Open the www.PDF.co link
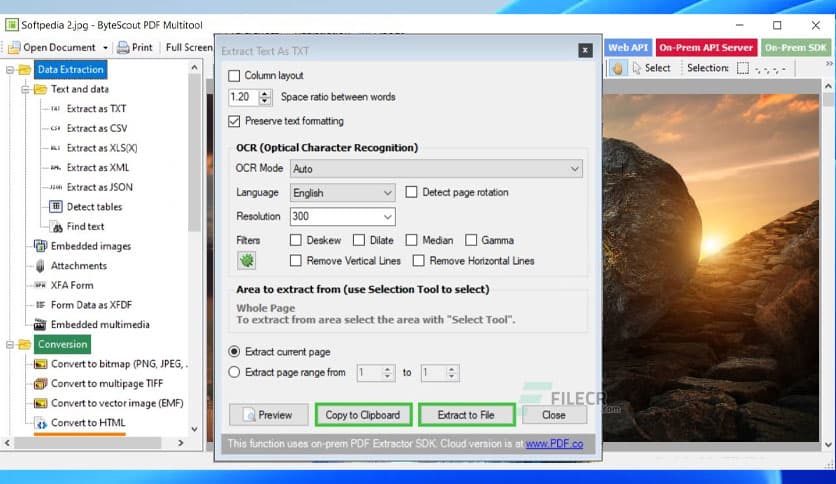The image size is (836, 484). [x=554, y=444]
